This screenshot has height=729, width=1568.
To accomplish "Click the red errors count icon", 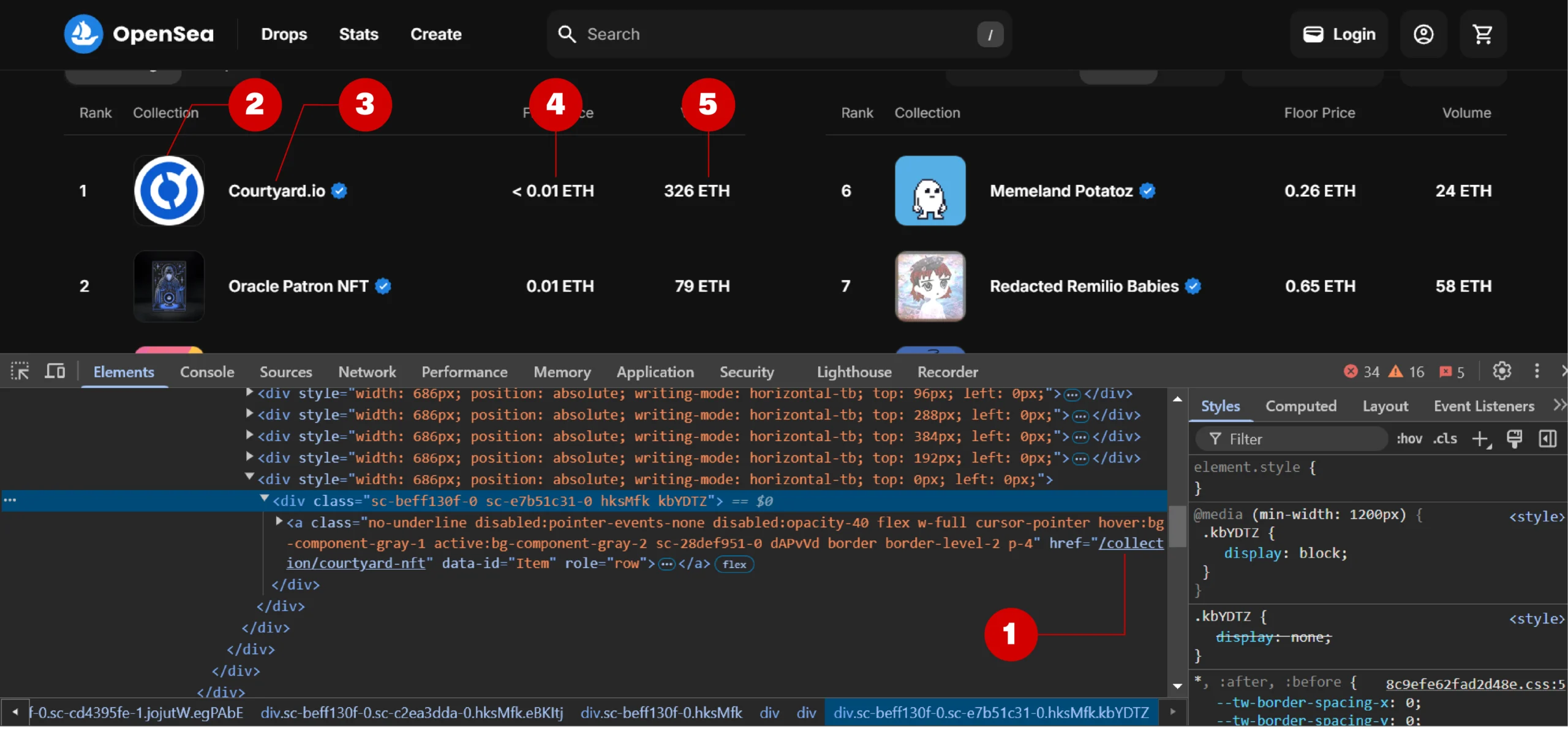I will pyautogui.click(x=1350, y=372).
